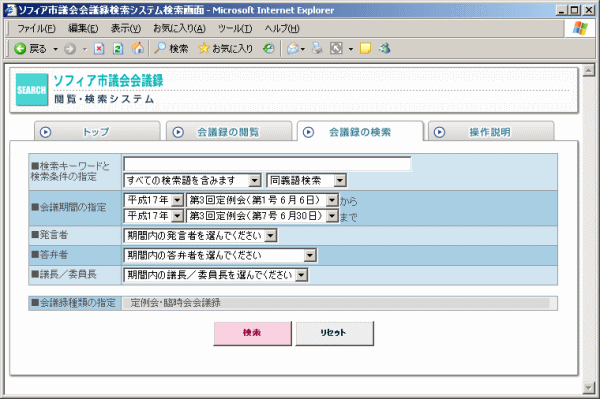Screen dimensions: 600x399
Task: Expand 期間内の議長/委員長 dropdown
Action: click(x=302, y=275)
